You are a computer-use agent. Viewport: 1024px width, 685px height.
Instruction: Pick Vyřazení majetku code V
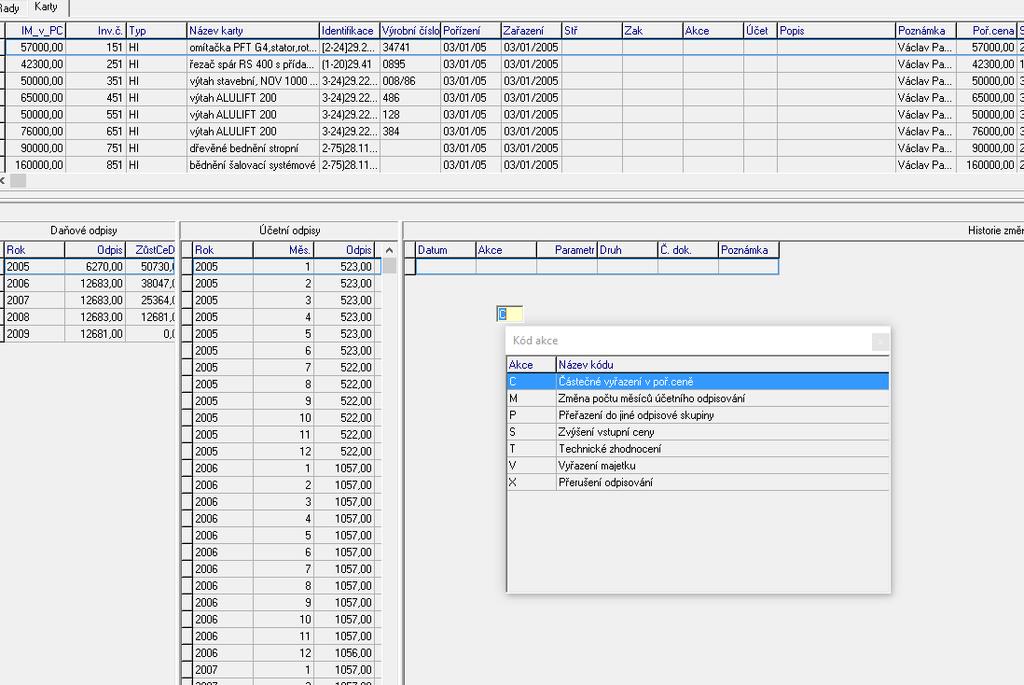click(x=697, y=466)
